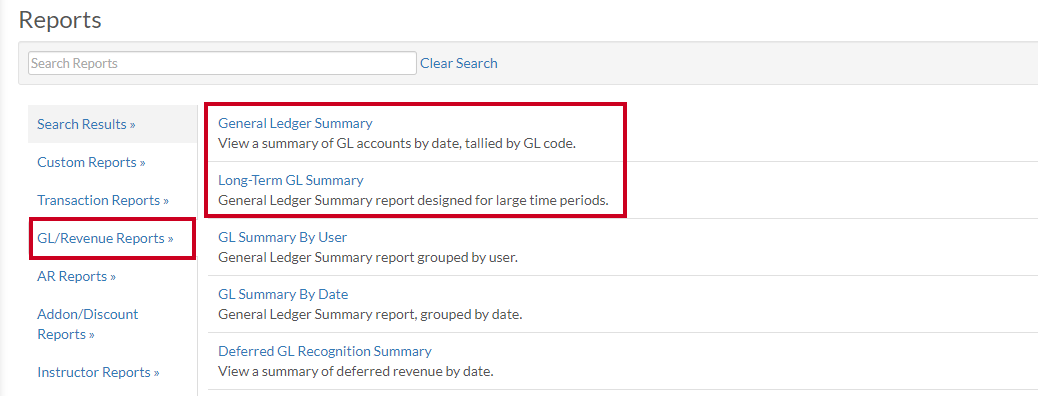
Task: Open the GL Summary By User report
Action: coord(283,237)
